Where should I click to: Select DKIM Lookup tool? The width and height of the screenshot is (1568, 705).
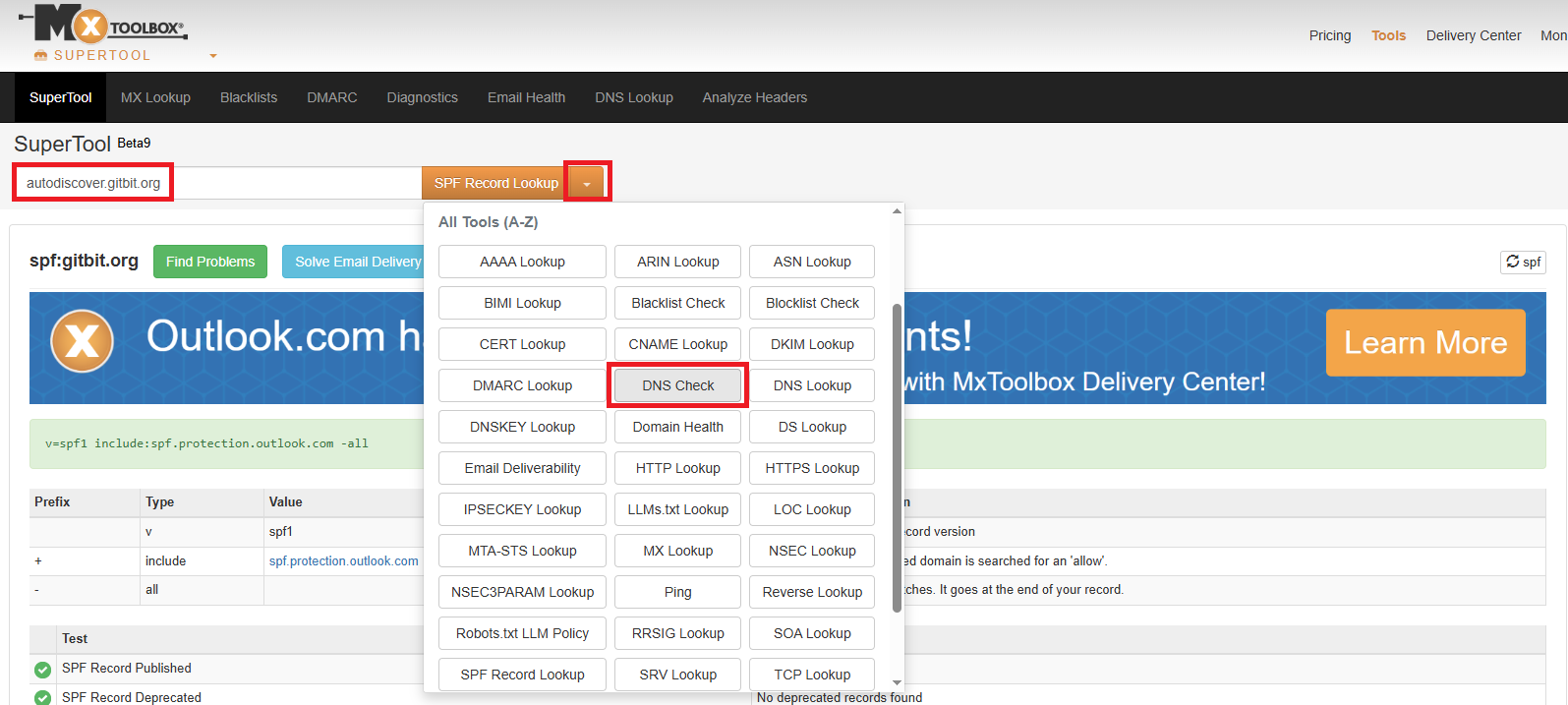[x=812, y=344]
